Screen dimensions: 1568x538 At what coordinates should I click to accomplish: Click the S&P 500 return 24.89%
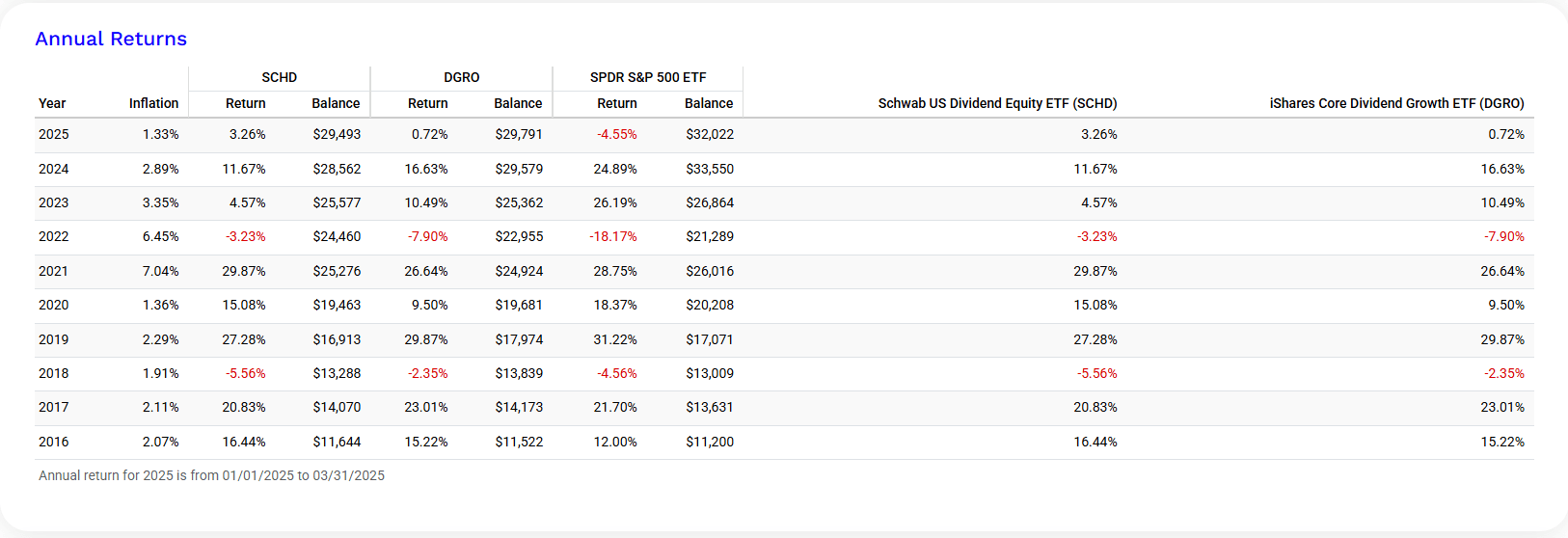pyautogui.click(x=615, y=169)
